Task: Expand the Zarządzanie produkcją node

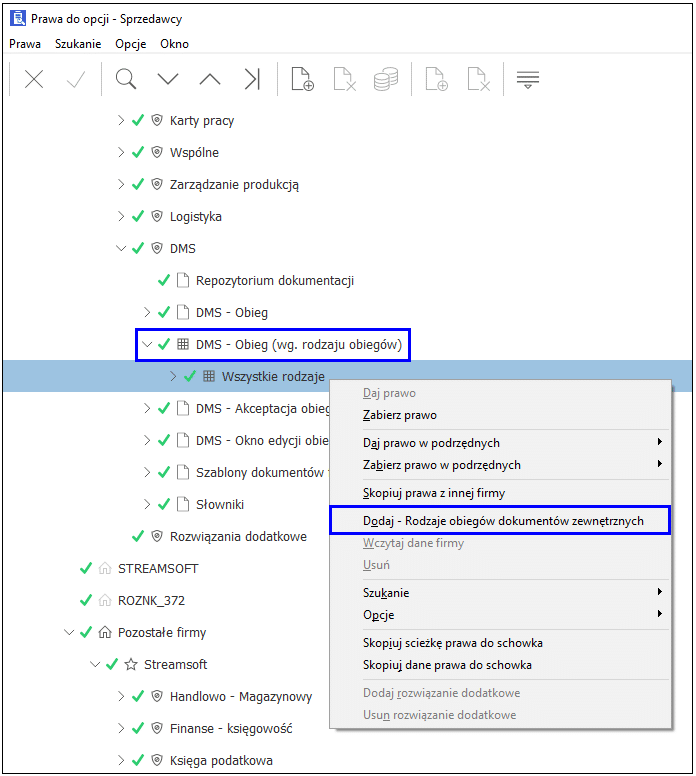Action: 121,184
